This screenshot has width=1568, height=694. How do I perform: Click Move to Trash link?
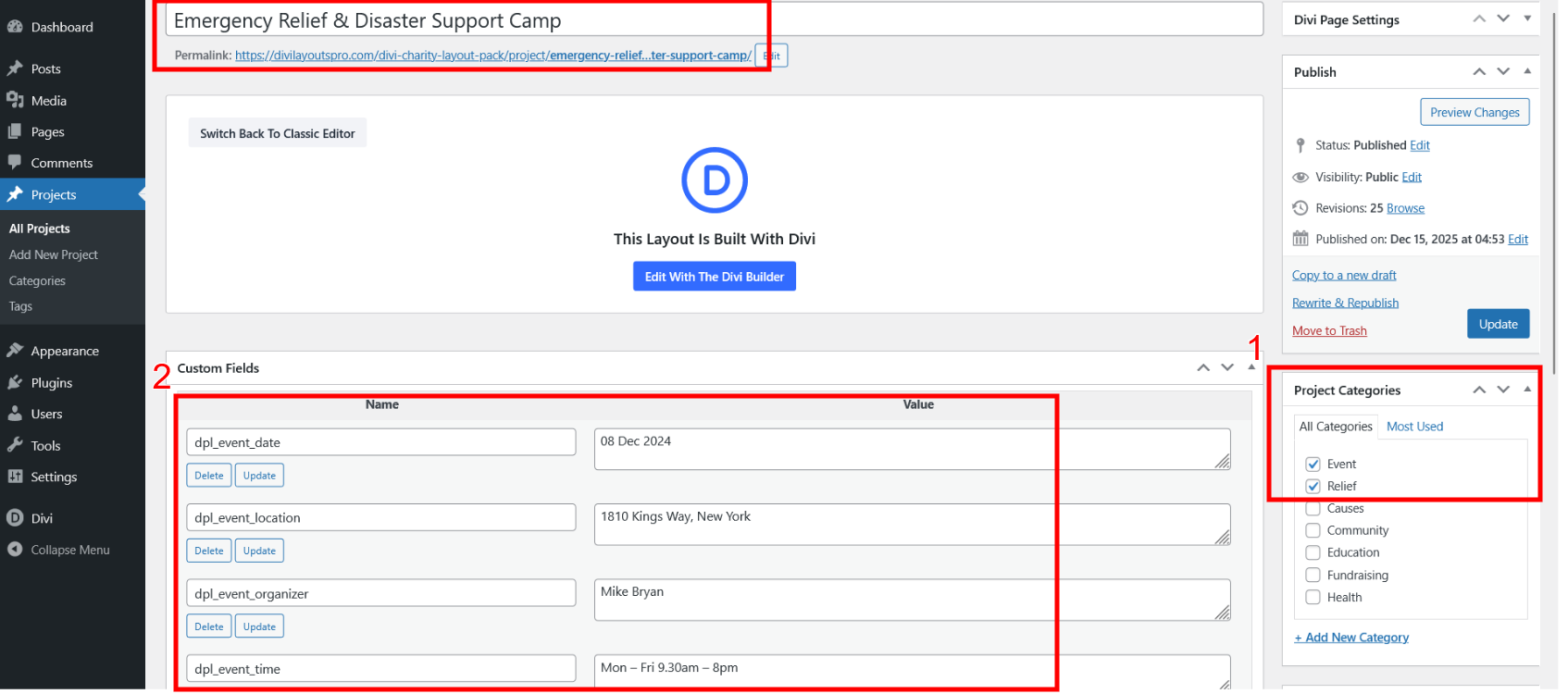tap(1329, 330)
